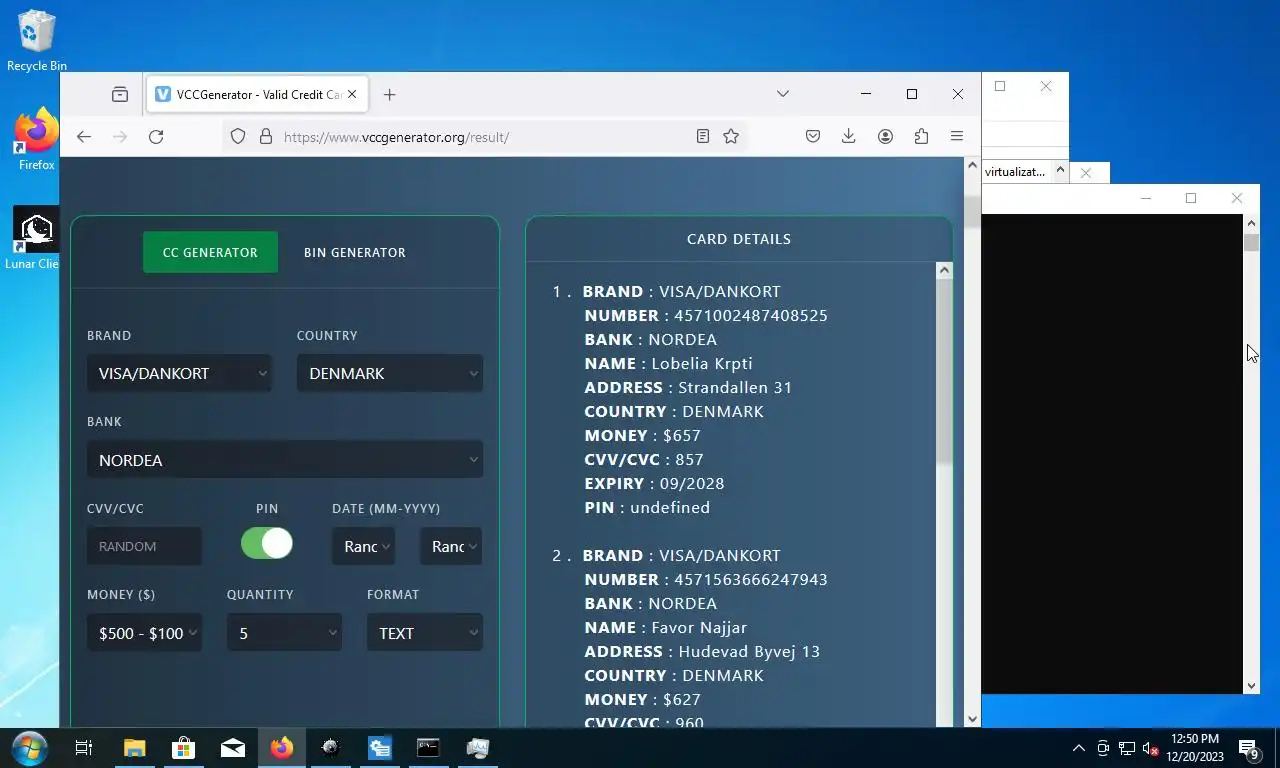The image size is (1280, 768).
Task: Open the expiry month dropdown
Action: [363, 546]
